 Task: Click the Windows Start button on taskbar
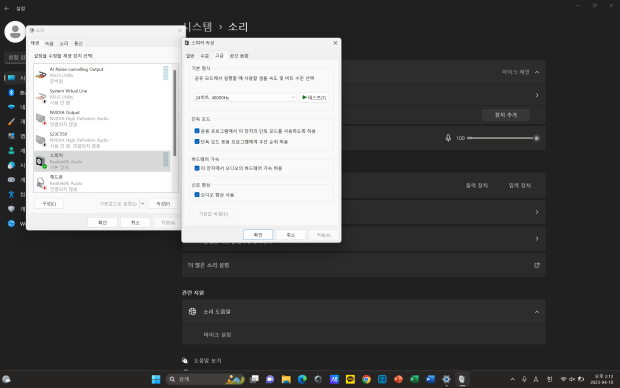pyautogui.click(x=156, y=379)
